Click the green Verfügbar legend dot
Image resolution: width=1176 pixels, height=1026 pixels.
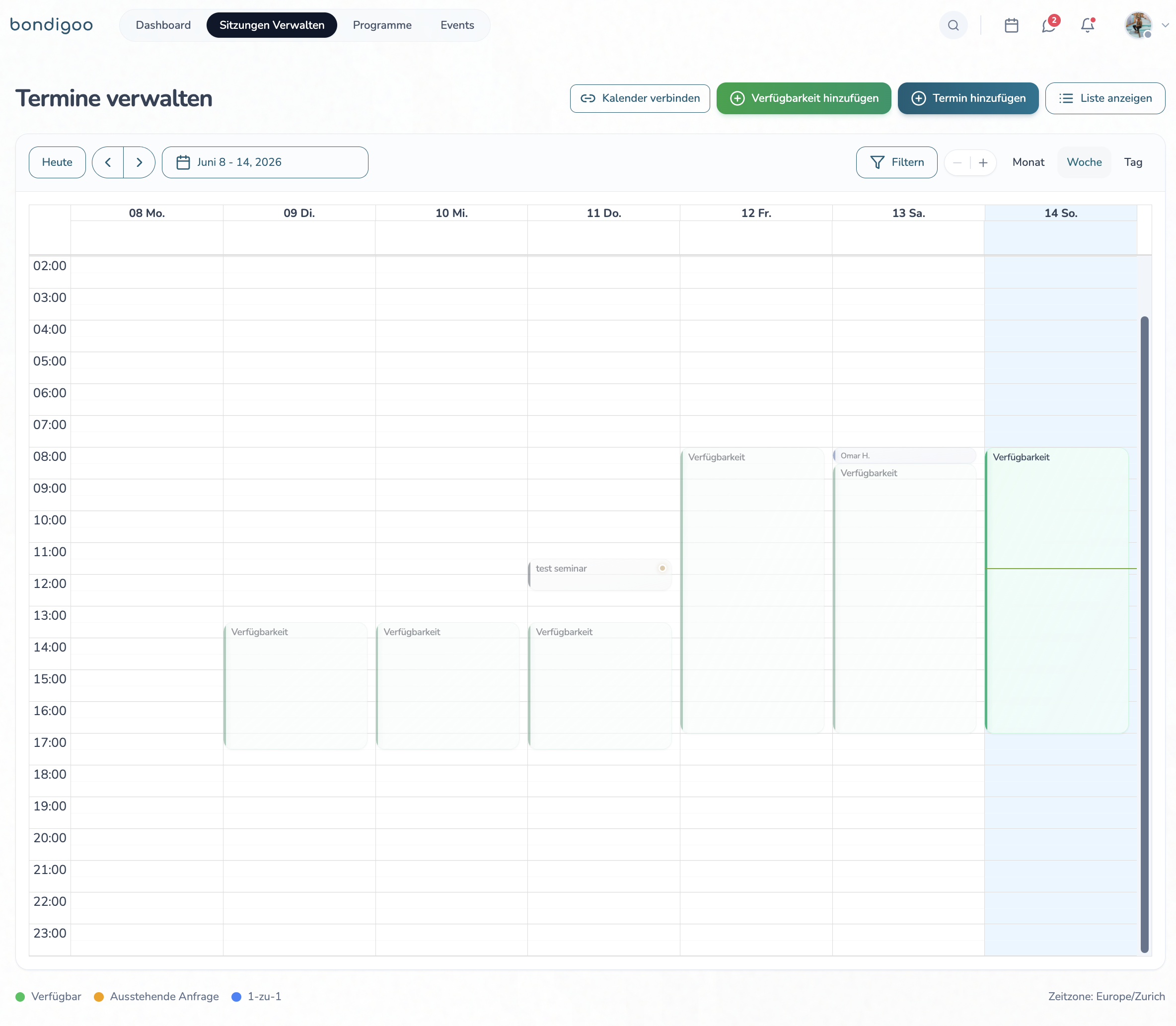[x=20, y=997]
